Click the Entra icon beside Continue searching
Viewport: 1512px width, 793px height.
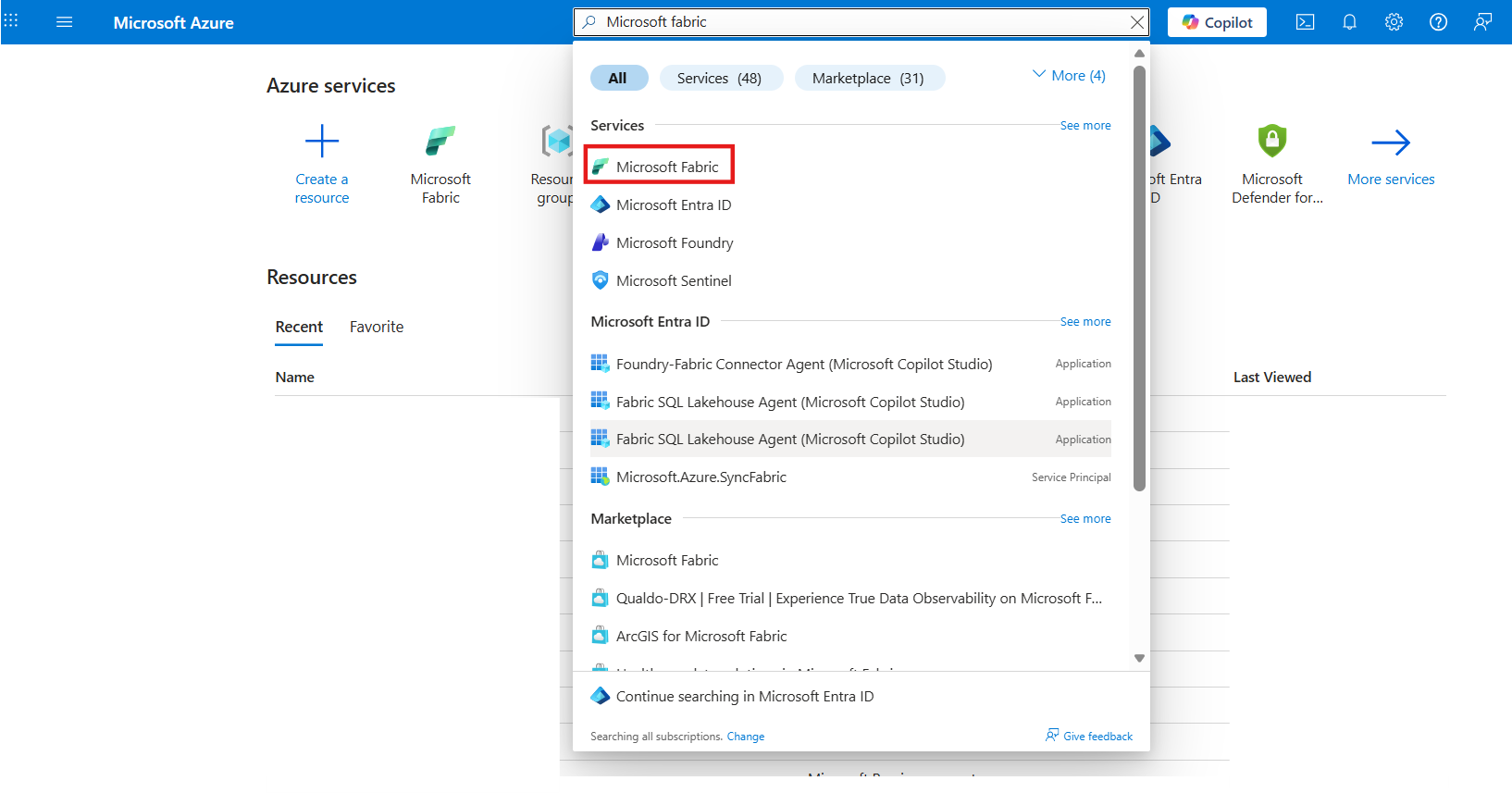tap(601, 696)
